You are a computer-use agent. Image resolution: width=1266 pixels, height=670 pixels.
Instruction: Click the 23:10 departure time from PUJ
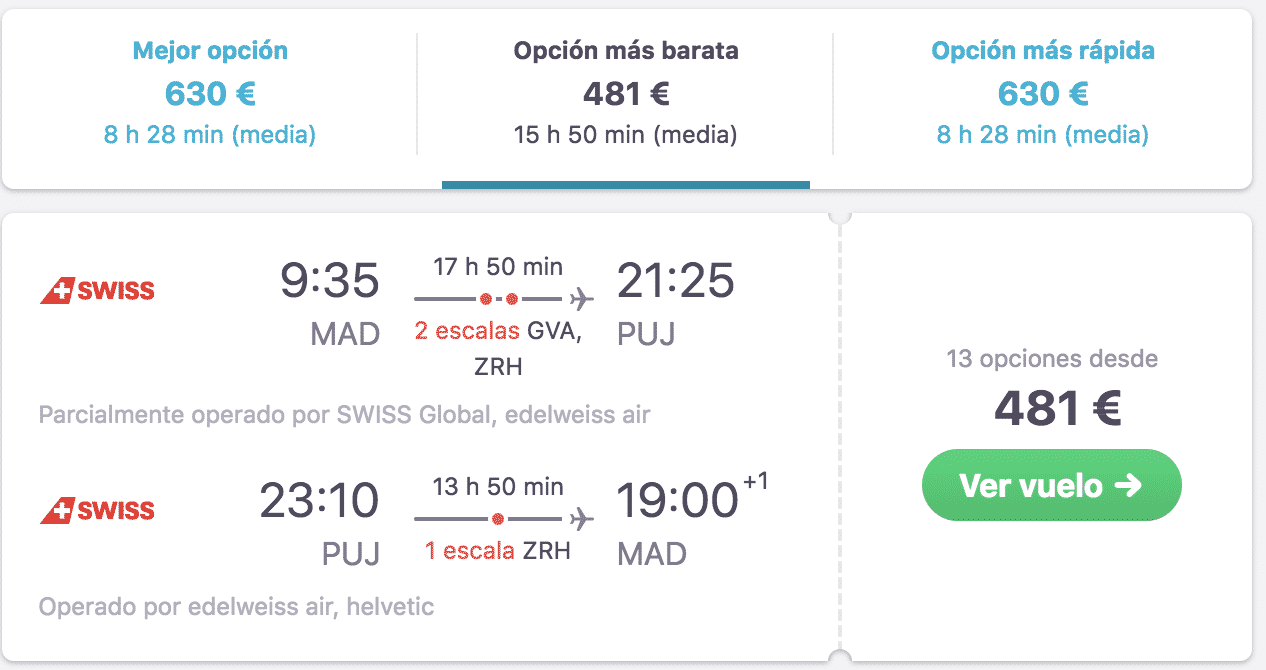(x=320, y=501)
